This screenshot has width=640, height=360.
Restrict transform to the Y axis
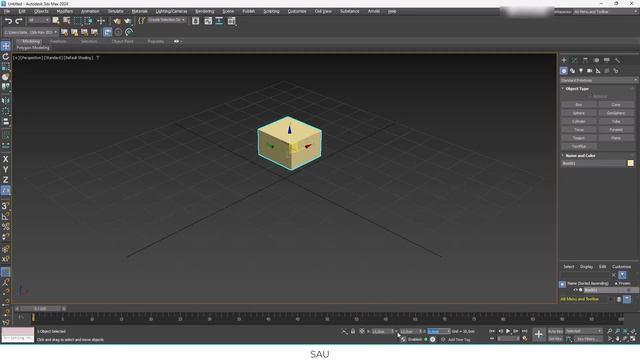point(6,169)
